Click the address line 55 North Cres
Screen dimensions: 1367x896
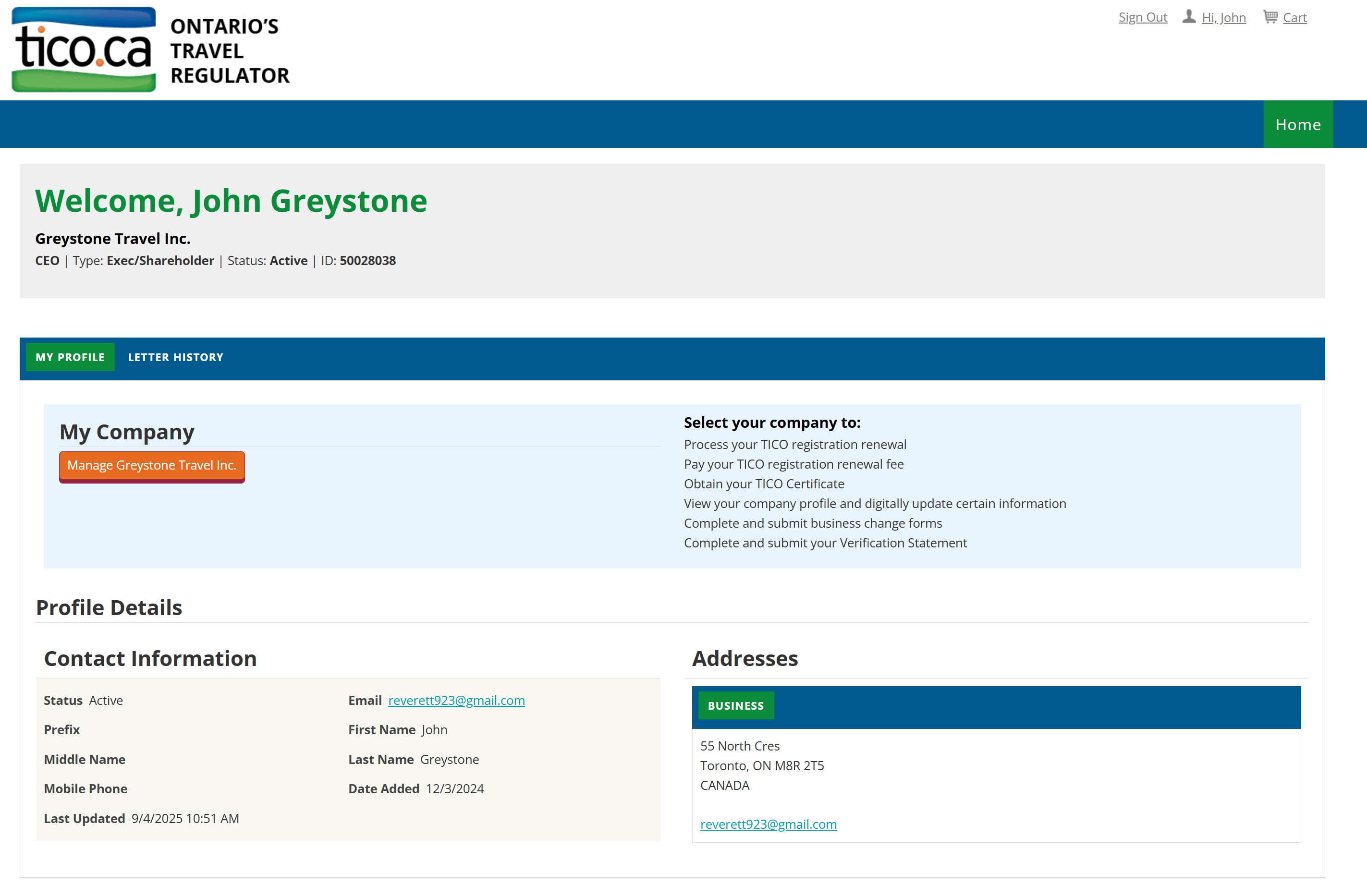tap(739, 746)
